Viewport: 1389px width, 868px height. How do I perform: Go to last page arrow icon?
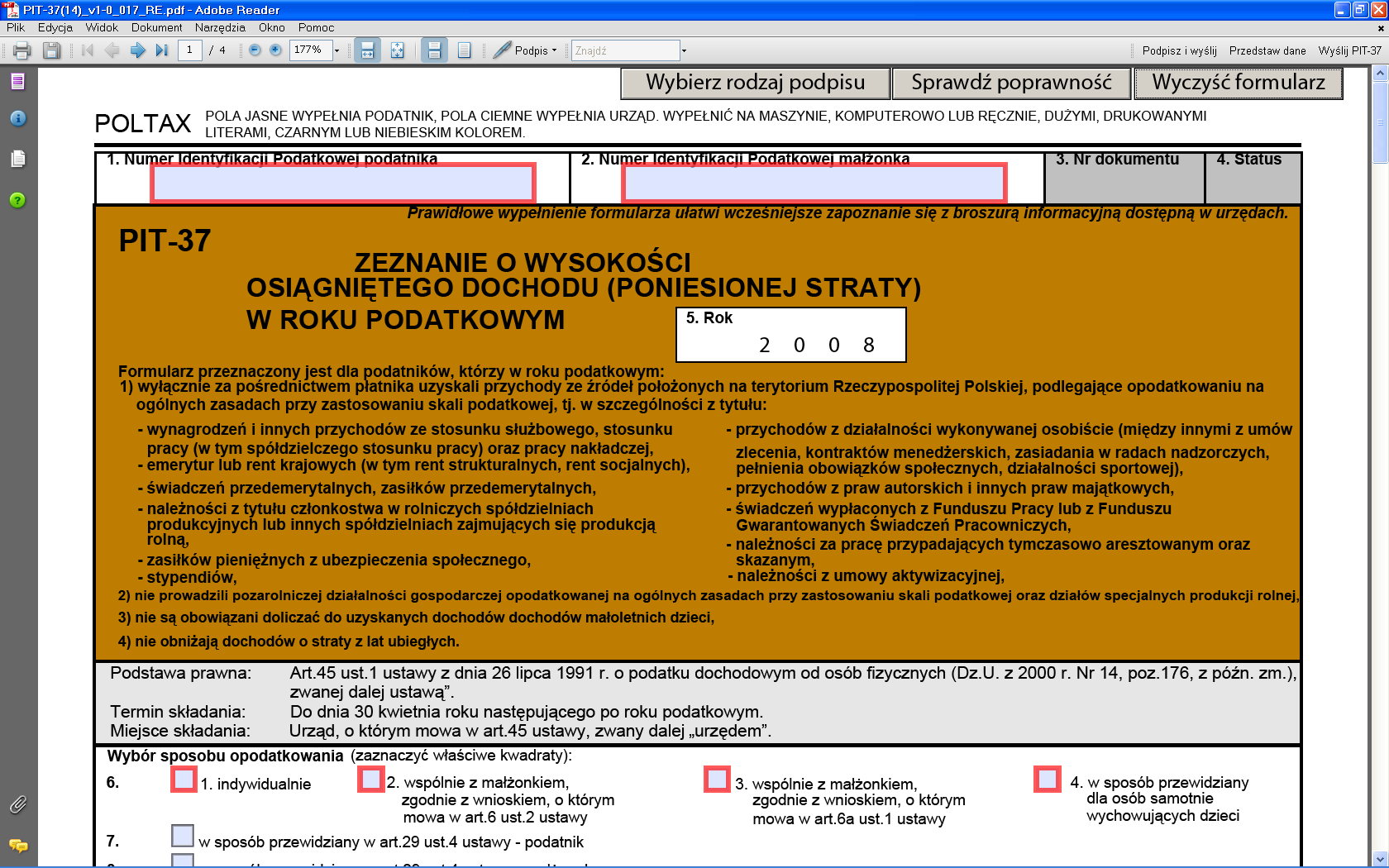click(162, 50)
